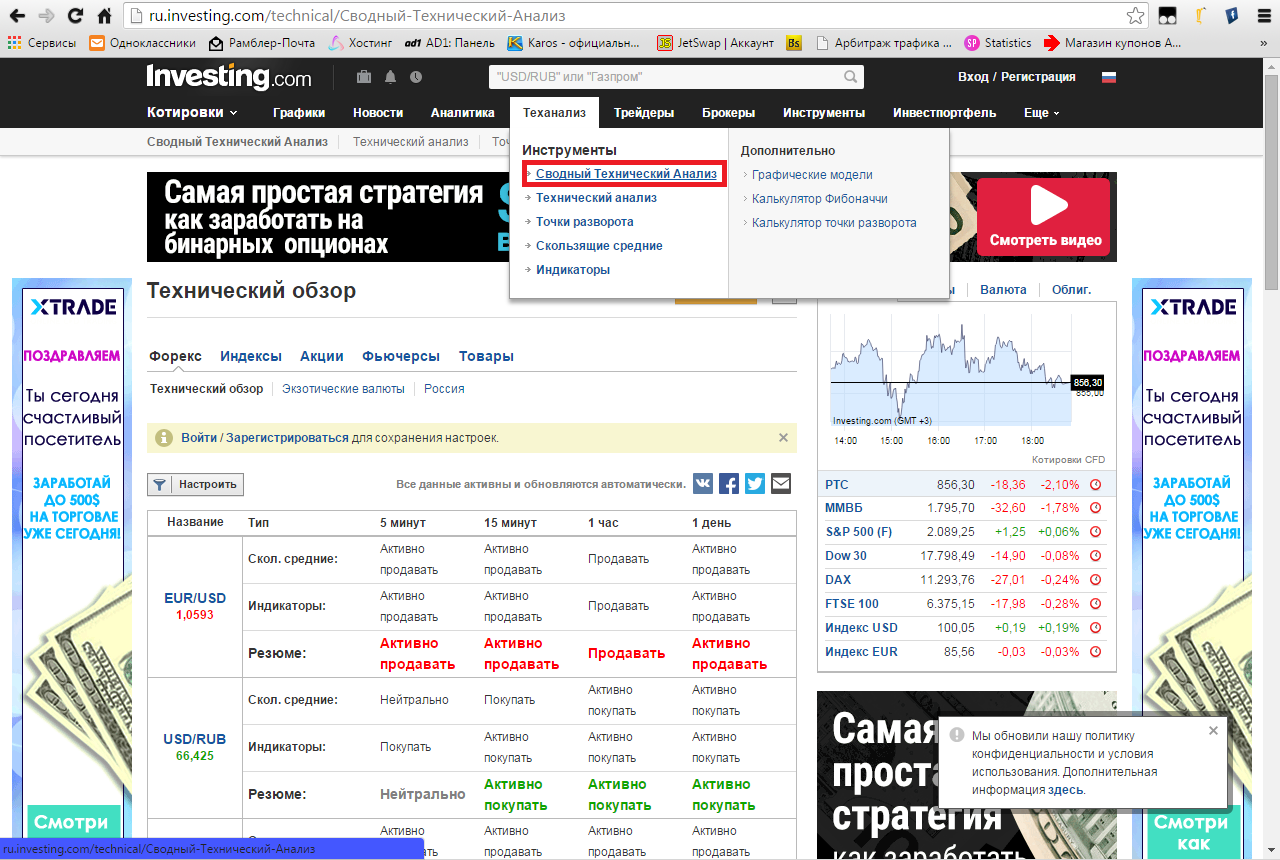Switch to the Акции tab
1280x860 pixels.
(x=322, y=356)
